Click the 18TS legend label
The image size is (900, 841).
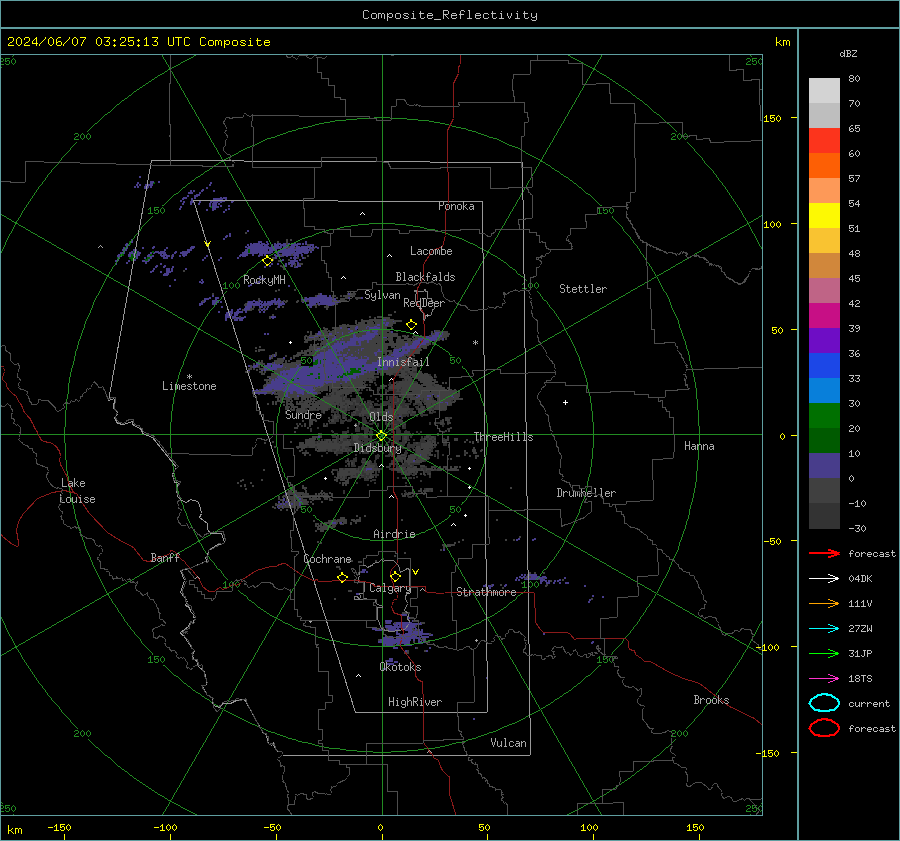(860, 679)
